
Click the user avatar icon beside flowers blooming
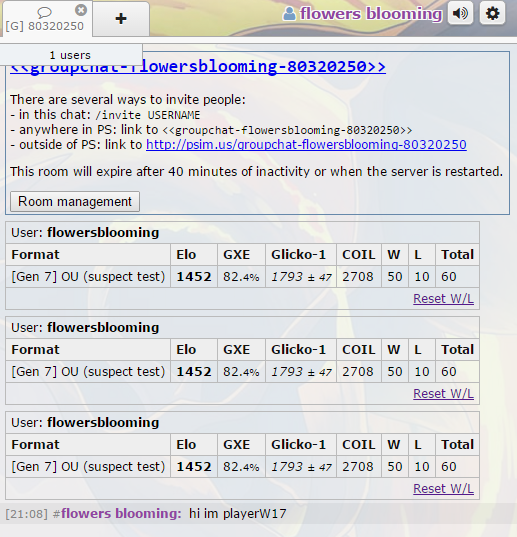[x=289, y=14]
